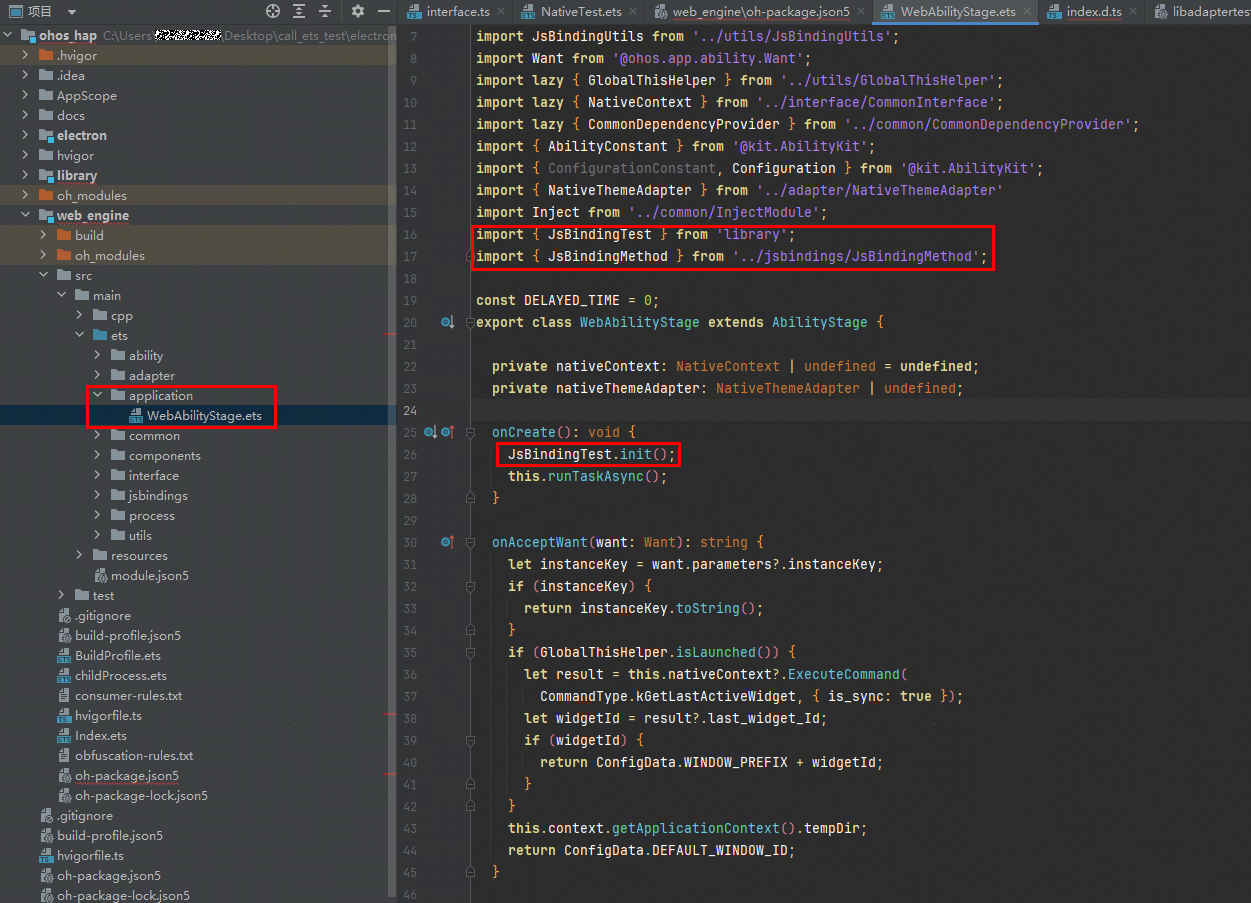Expand the cpp folder

pyautogui.click(x=81, y=316)
